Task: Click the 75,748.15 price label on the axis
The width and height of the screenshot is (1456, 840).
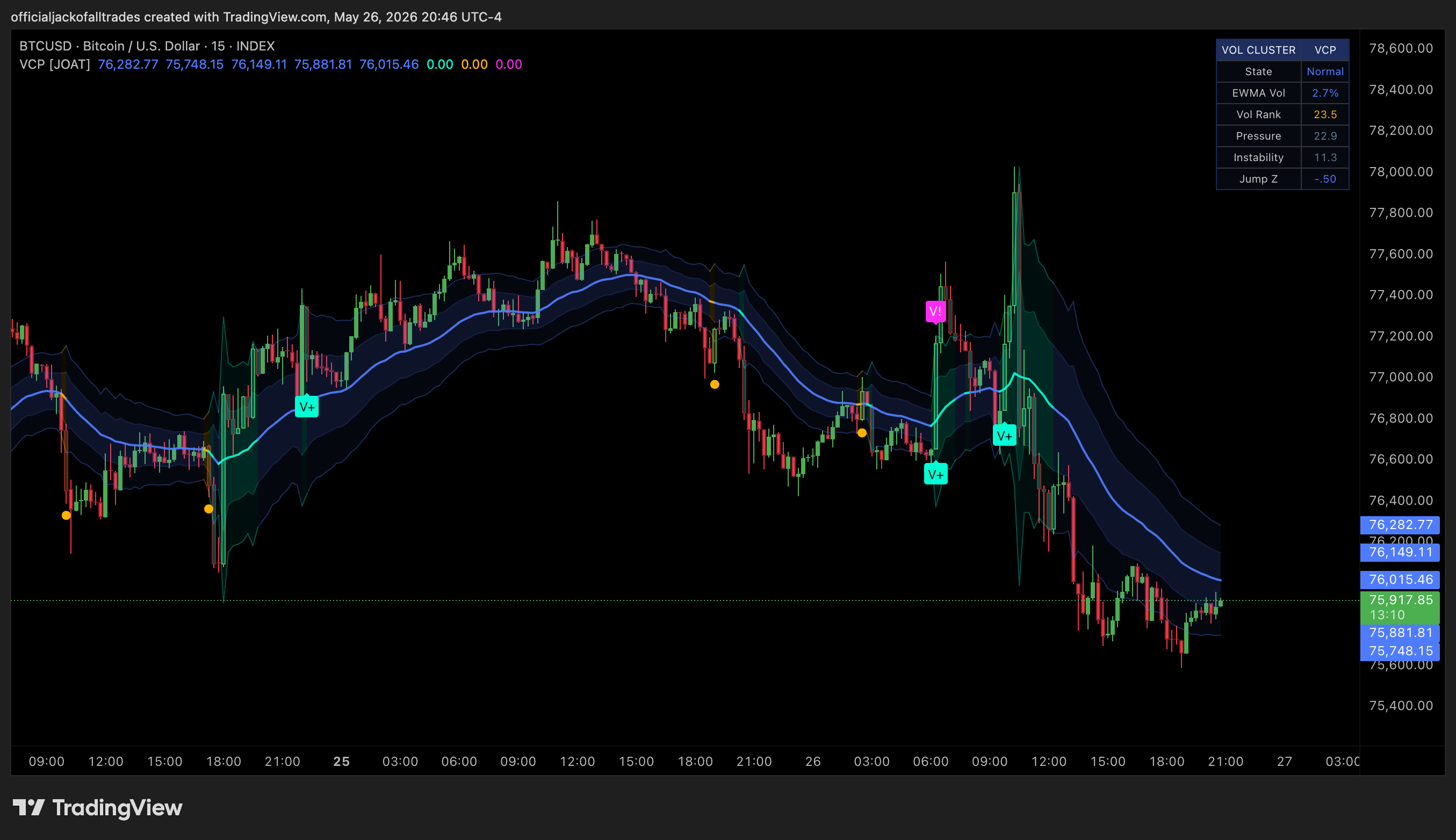Action: (1400, 651)
